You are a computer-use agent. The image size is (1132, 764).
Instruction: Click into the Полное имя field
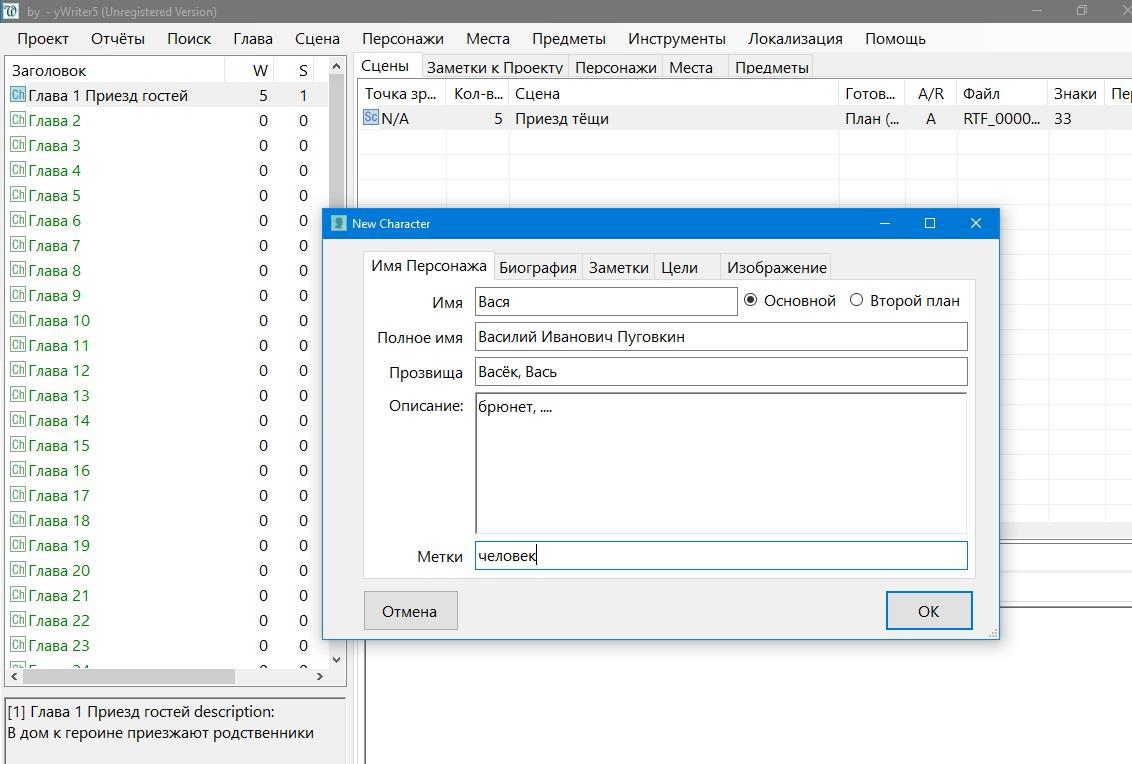coord(720,337)
